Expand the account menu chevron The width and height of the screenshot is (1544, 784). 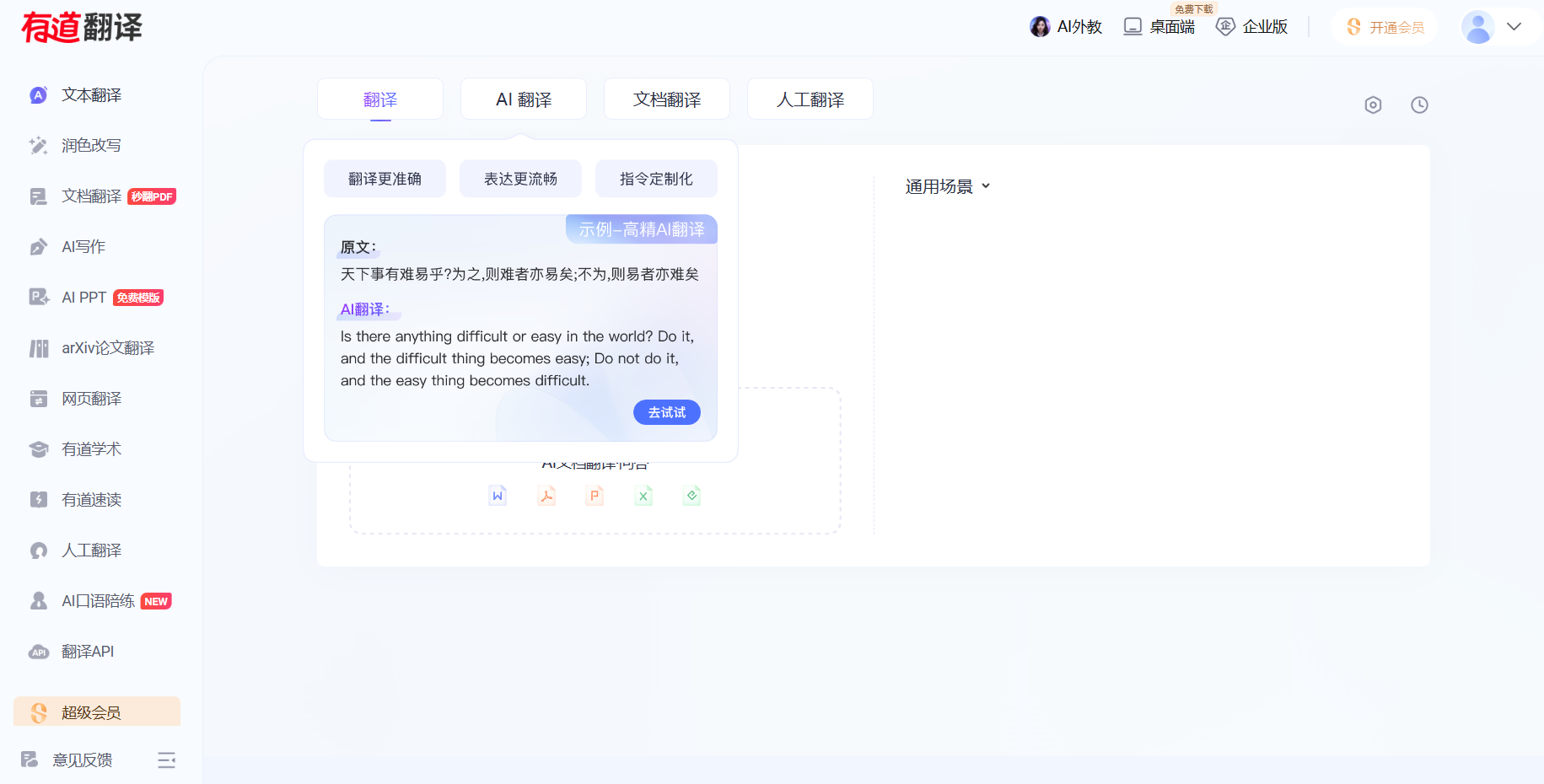click(1514, 27)
